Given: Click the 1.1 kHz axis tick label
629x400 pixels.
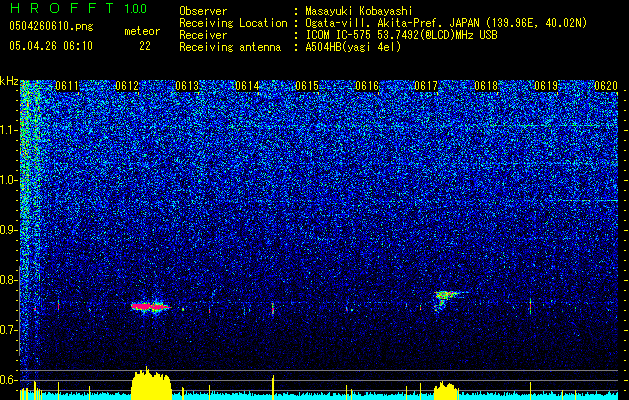Looking at the screenshot, I should click(9, 130).
